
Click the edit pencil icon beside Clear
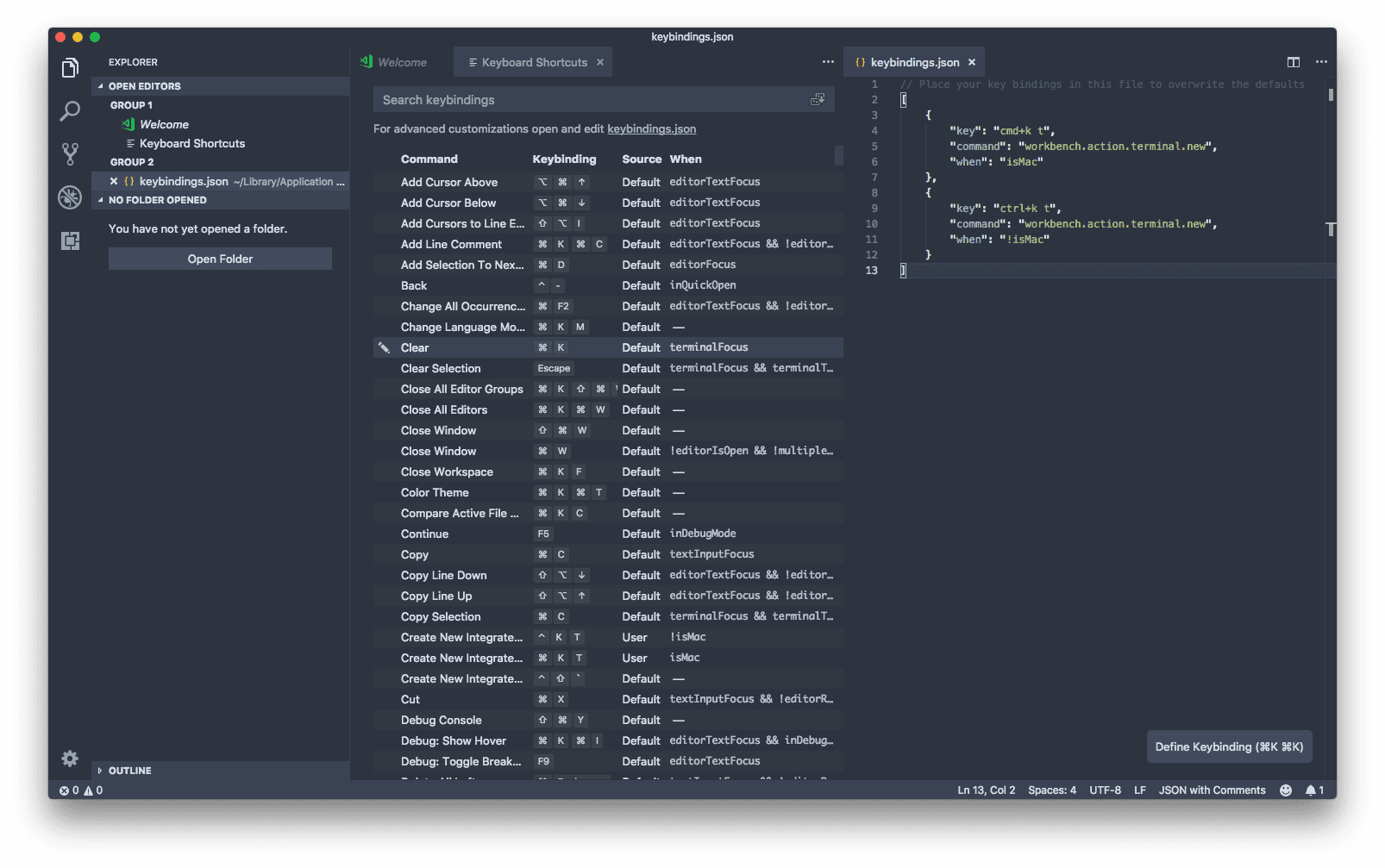[385, 347]
